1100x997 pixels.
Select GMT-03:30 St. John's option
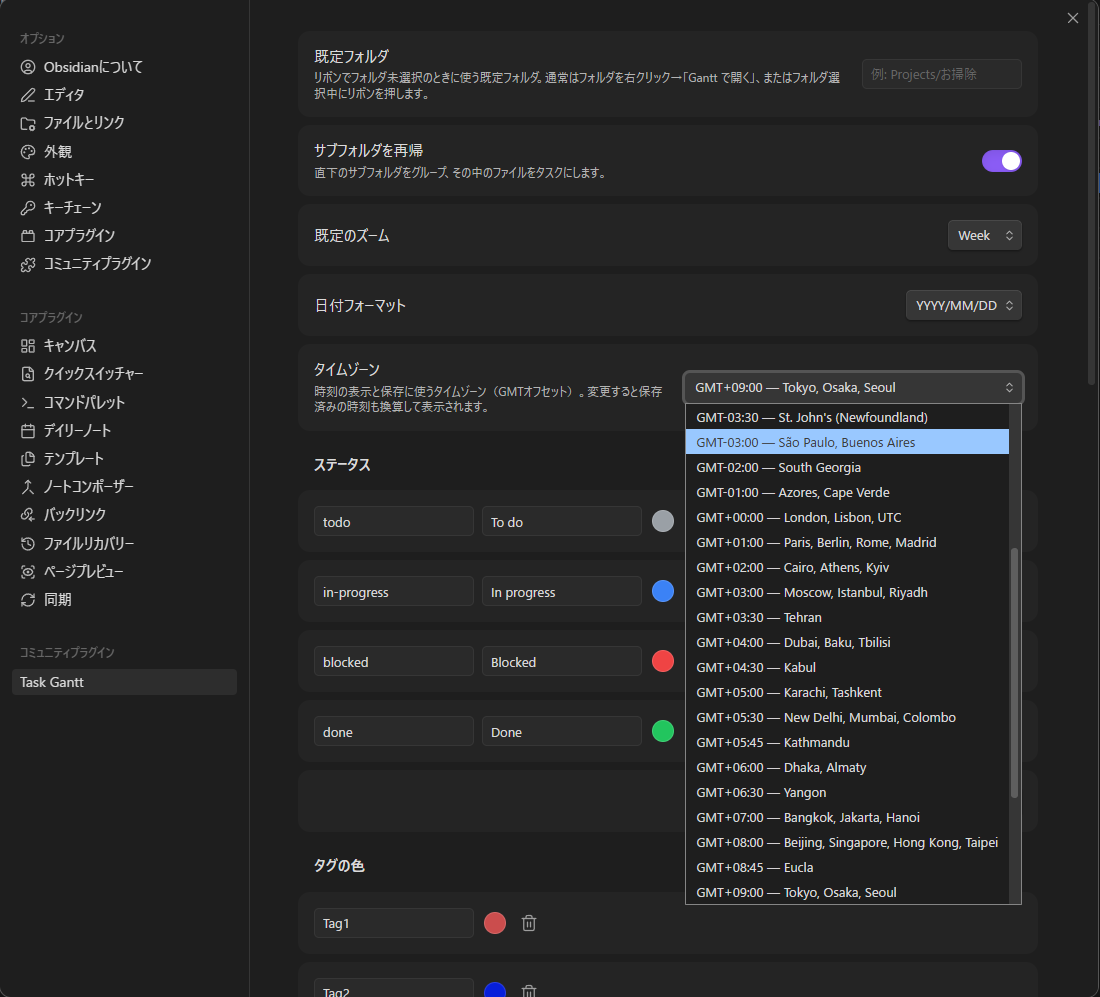tap(847, 417)
